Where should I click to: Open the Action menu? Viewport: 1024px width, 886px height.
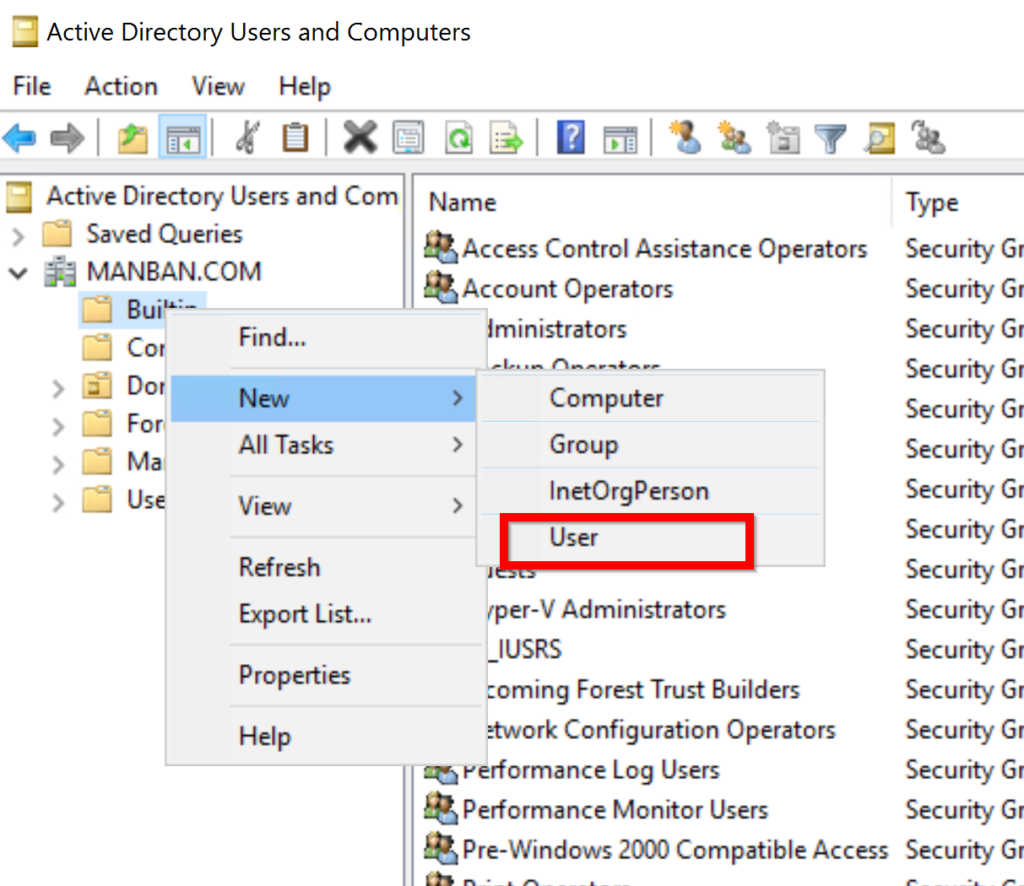pyautogui.click(x=120, y=86)
